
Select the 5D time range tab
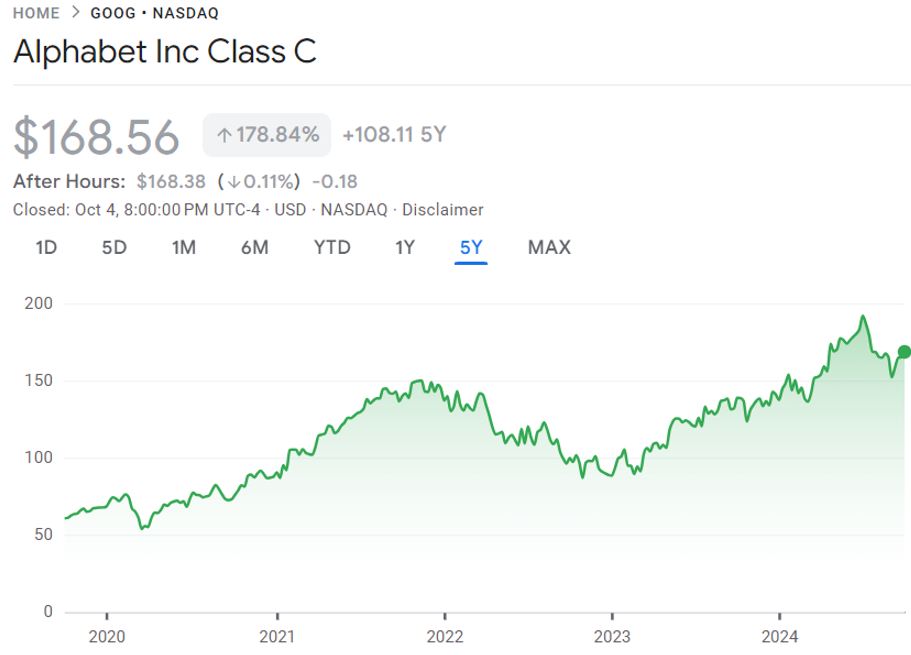pyautogui.click(x=114, y=247)
